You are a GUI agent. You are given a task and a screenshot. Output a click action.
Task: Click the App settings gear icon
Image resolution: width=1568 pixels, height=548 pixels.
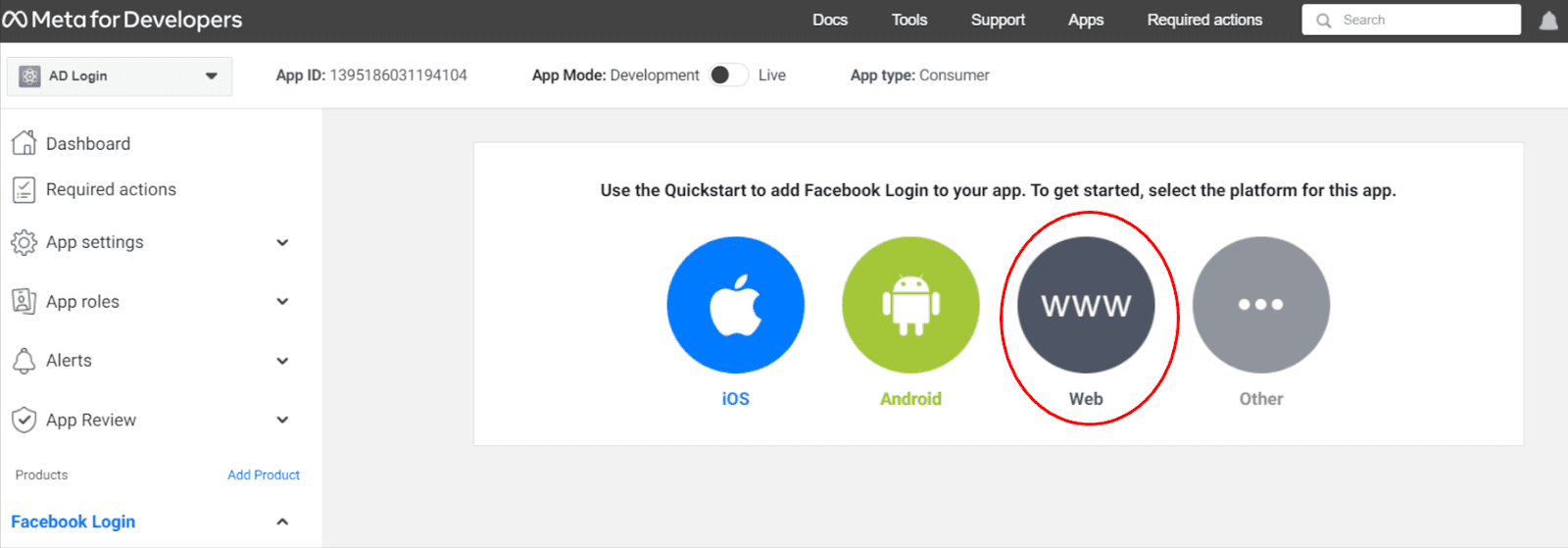pos(24,242)
